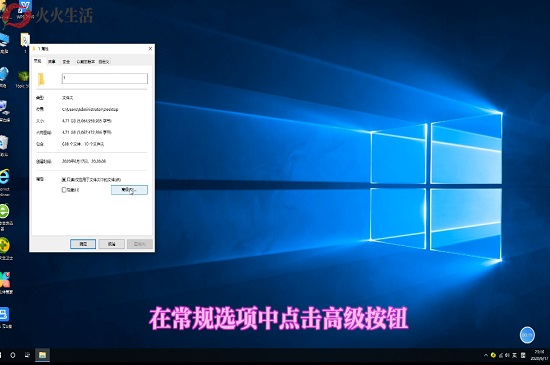Open the Previous Versions tab

[86, 62]
